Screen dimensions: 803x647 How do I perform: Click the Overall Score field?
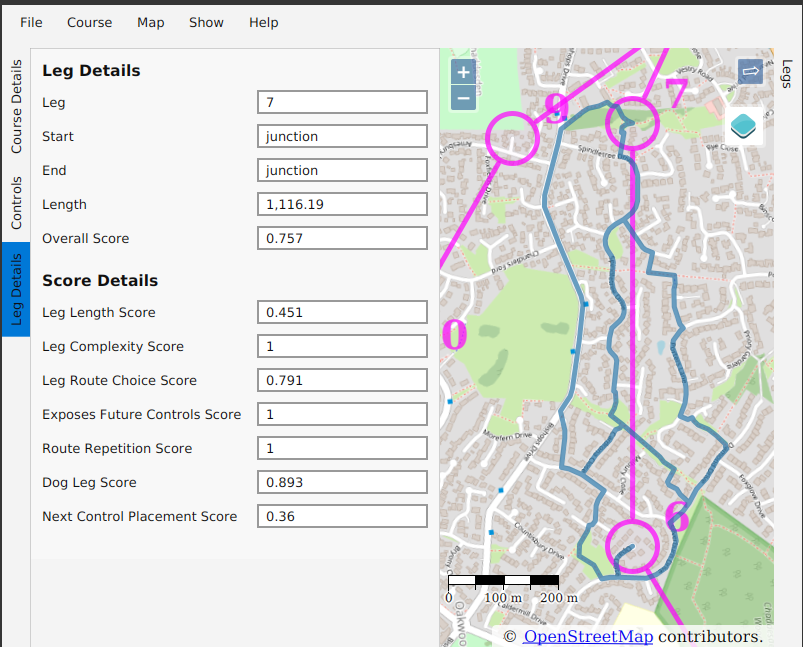coord(342,238)
